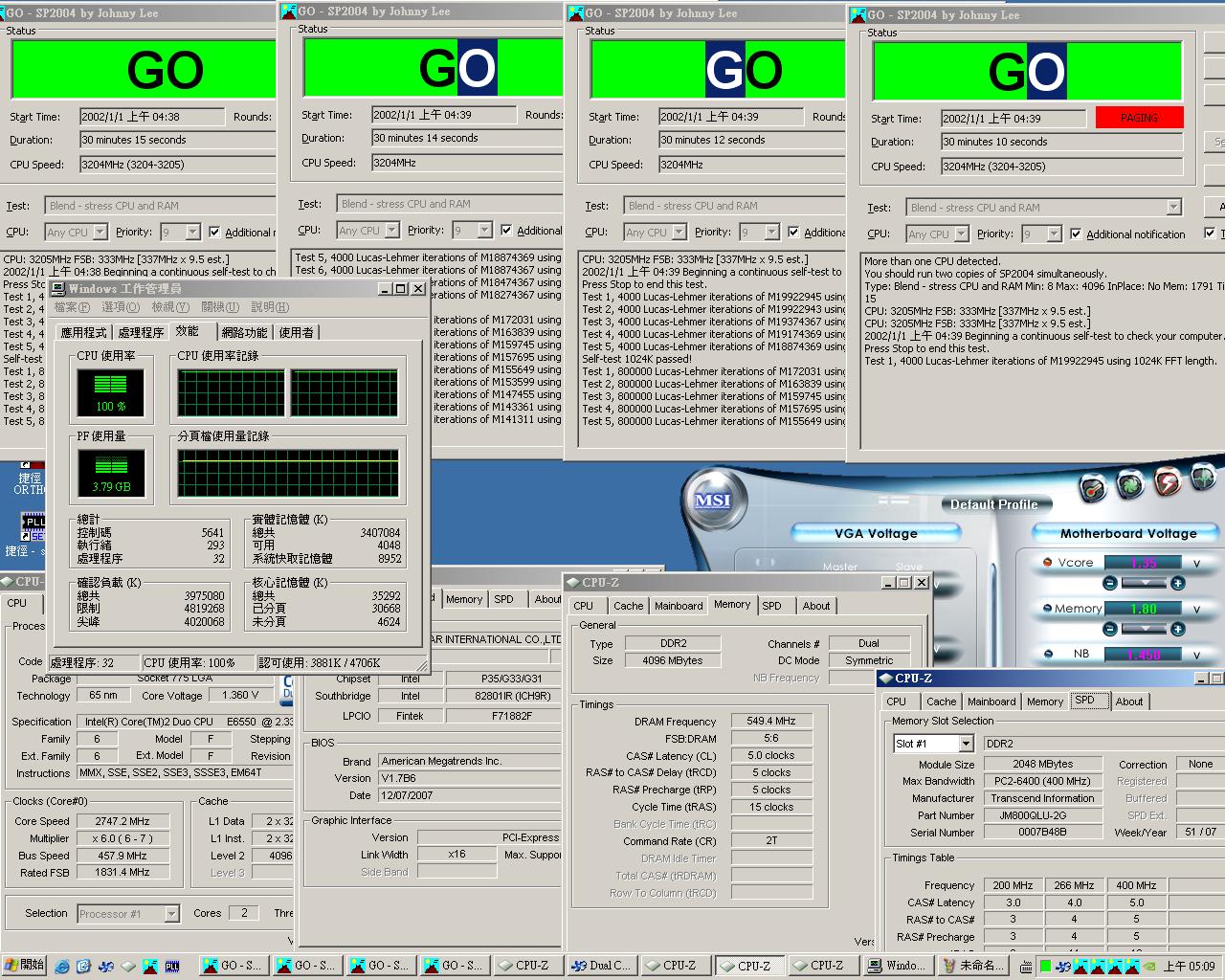Open 檢視(V) menu in Task Manager
This screenshot has height=980, width=1225.
point(170,307)
